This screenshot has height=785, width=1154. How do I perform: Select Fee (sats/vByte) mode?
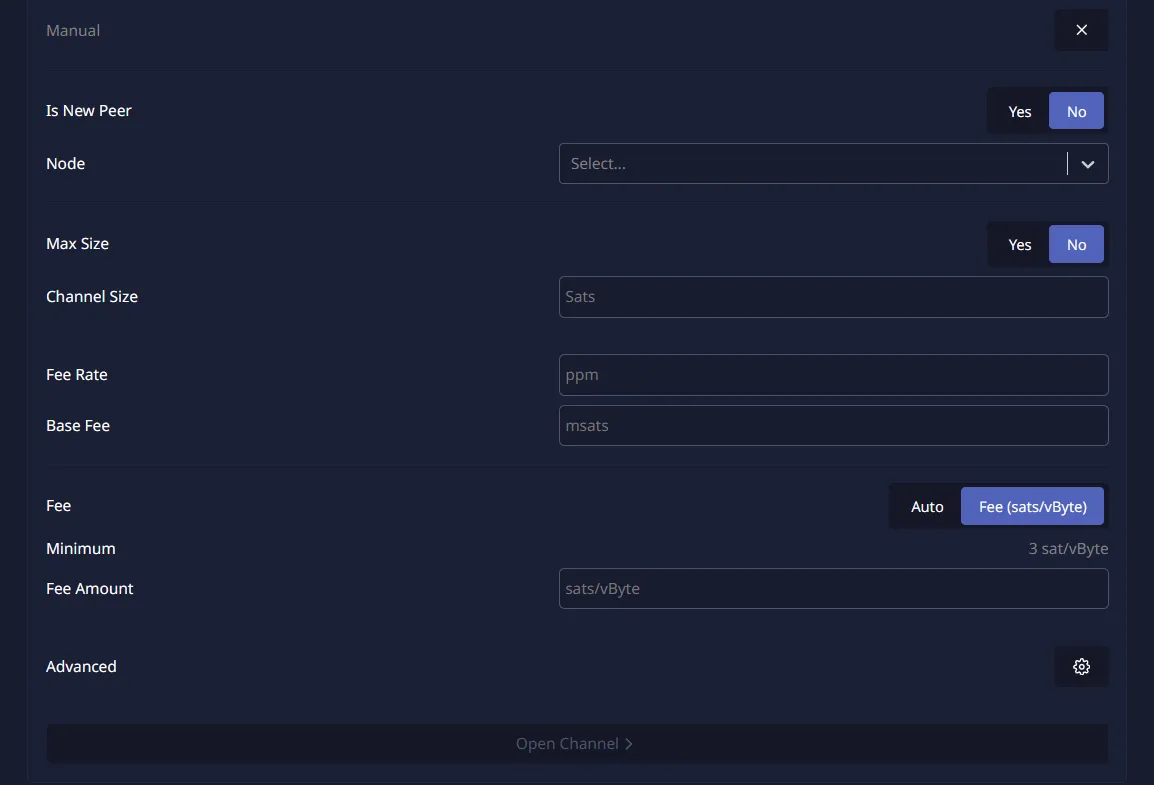pyautogui.click(x=1032, y=506)
